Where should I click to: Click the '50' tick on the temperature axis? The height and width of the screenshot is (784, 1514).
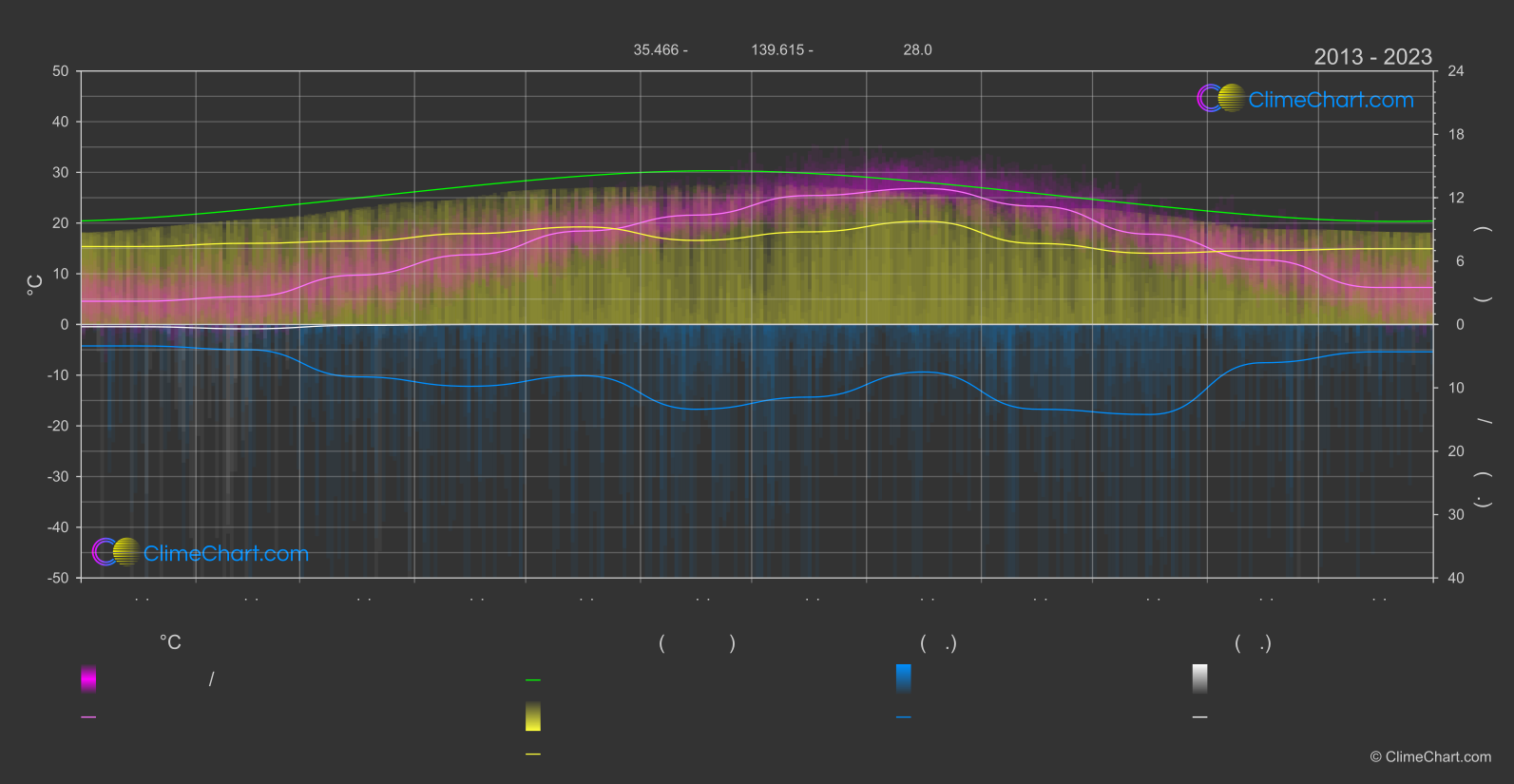(61, 71)
